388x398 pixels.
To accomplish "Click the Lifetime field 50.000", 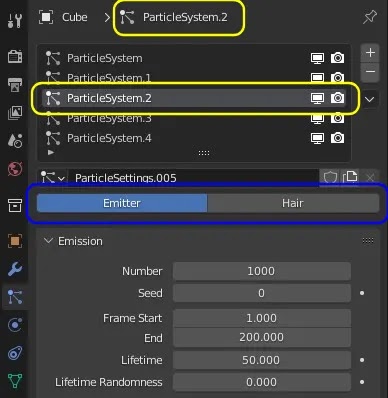I will pos(262,360).
